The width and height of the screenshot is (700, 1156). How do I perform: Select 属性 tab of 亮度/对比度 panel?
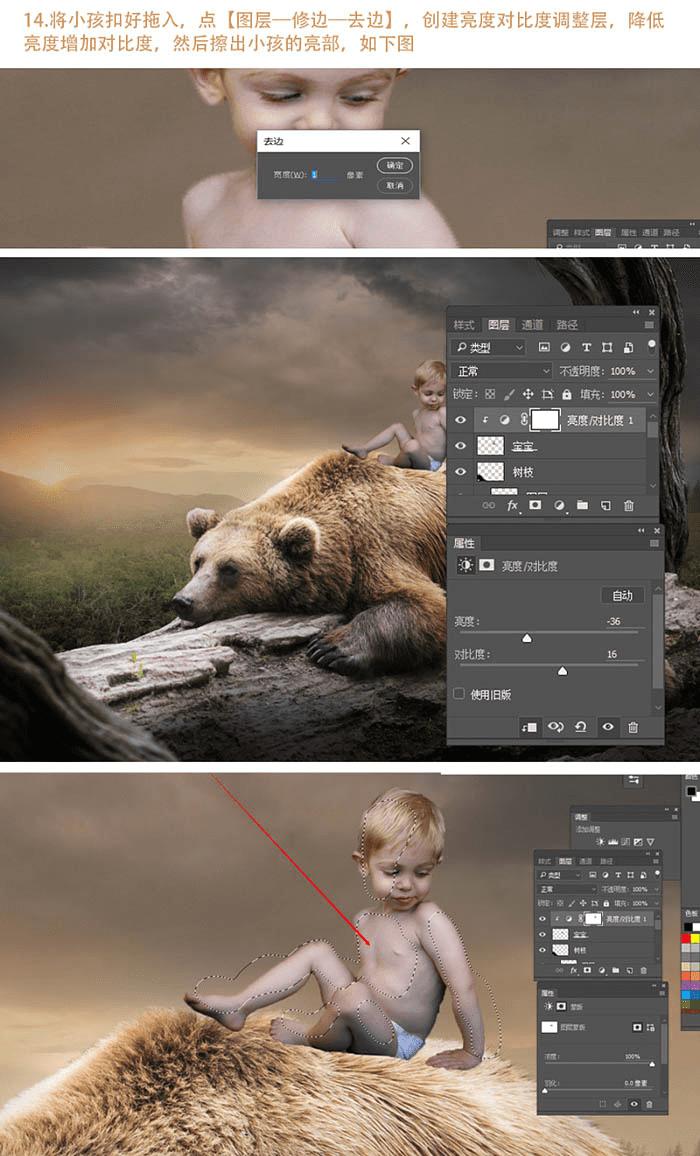pos(465,543)
